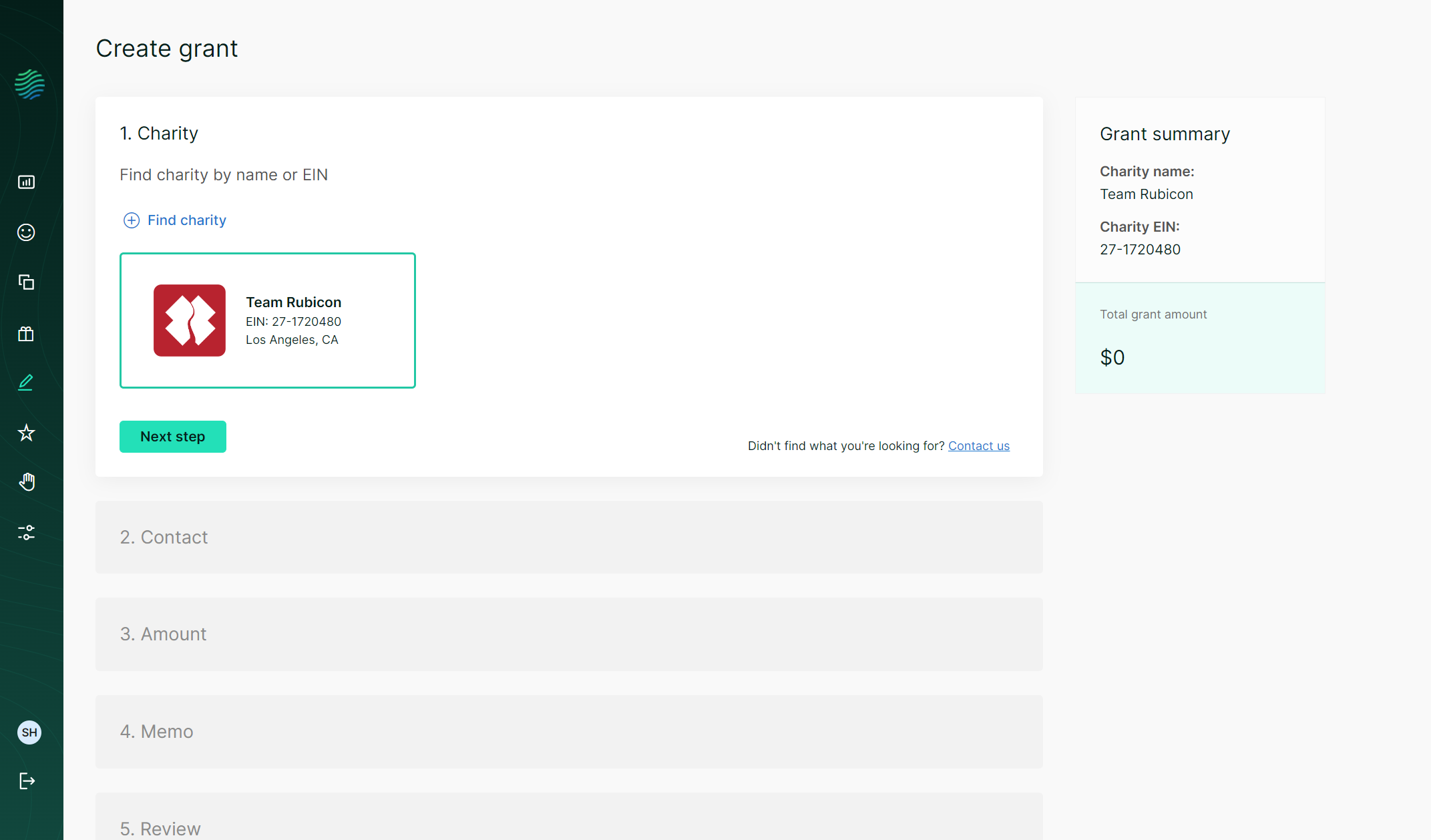Expand the 4. Memo section
The width and height of the screenshot is (1431, 840).
(x=568, y=732)
